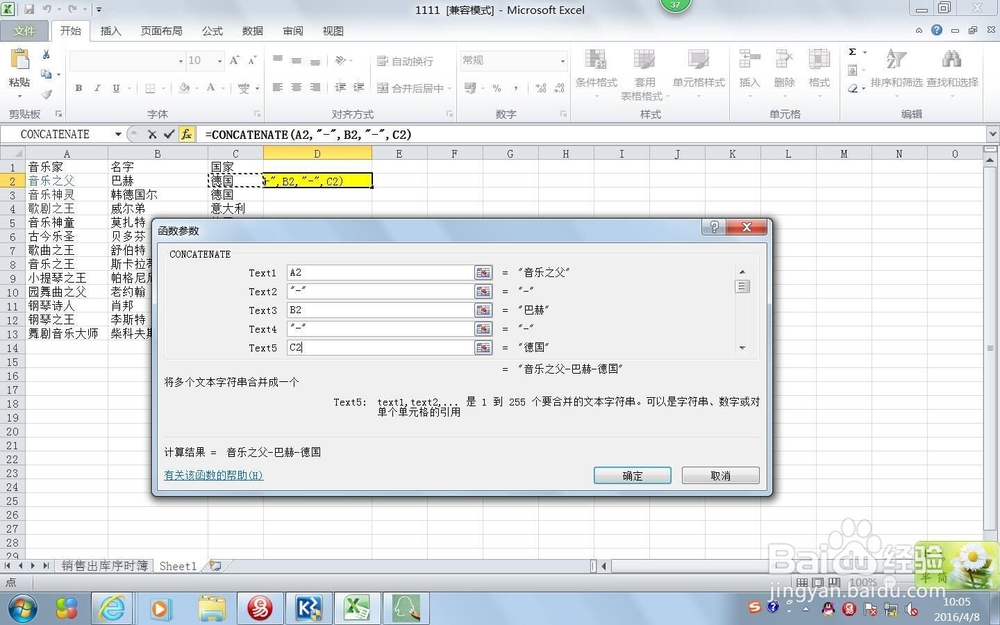Toggle Italic formatting button
The height and width of the screenshot is (625, 1000).
[97, 88]
